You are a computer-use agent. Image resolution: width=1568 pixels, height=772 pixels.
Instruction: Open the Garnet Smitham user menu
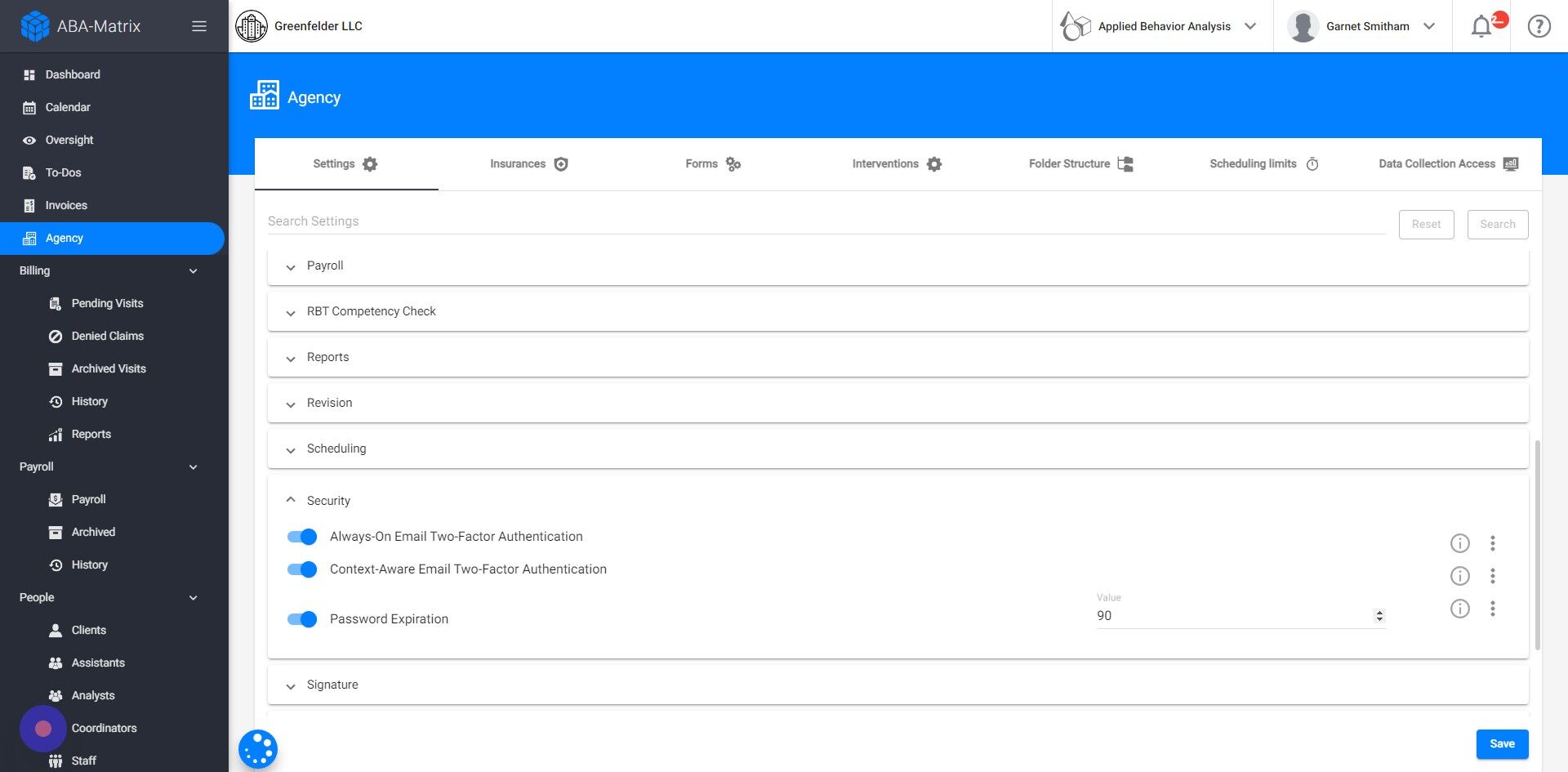click(x=1362, y=26)
